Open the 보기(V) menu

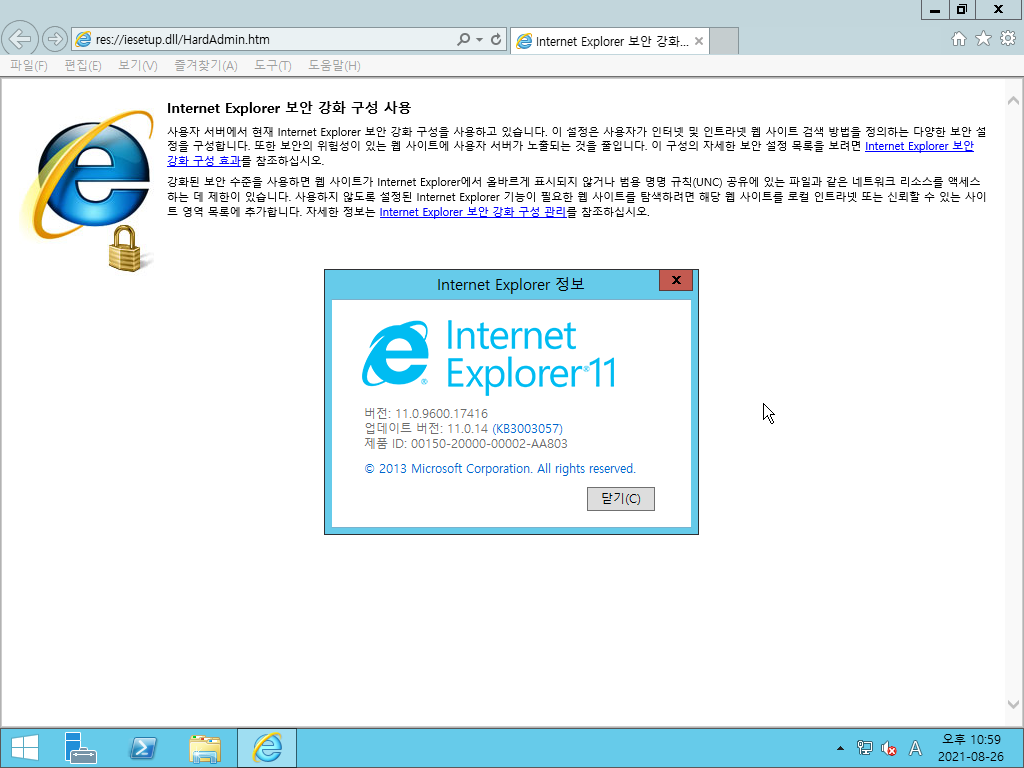[x=138, y=65]
